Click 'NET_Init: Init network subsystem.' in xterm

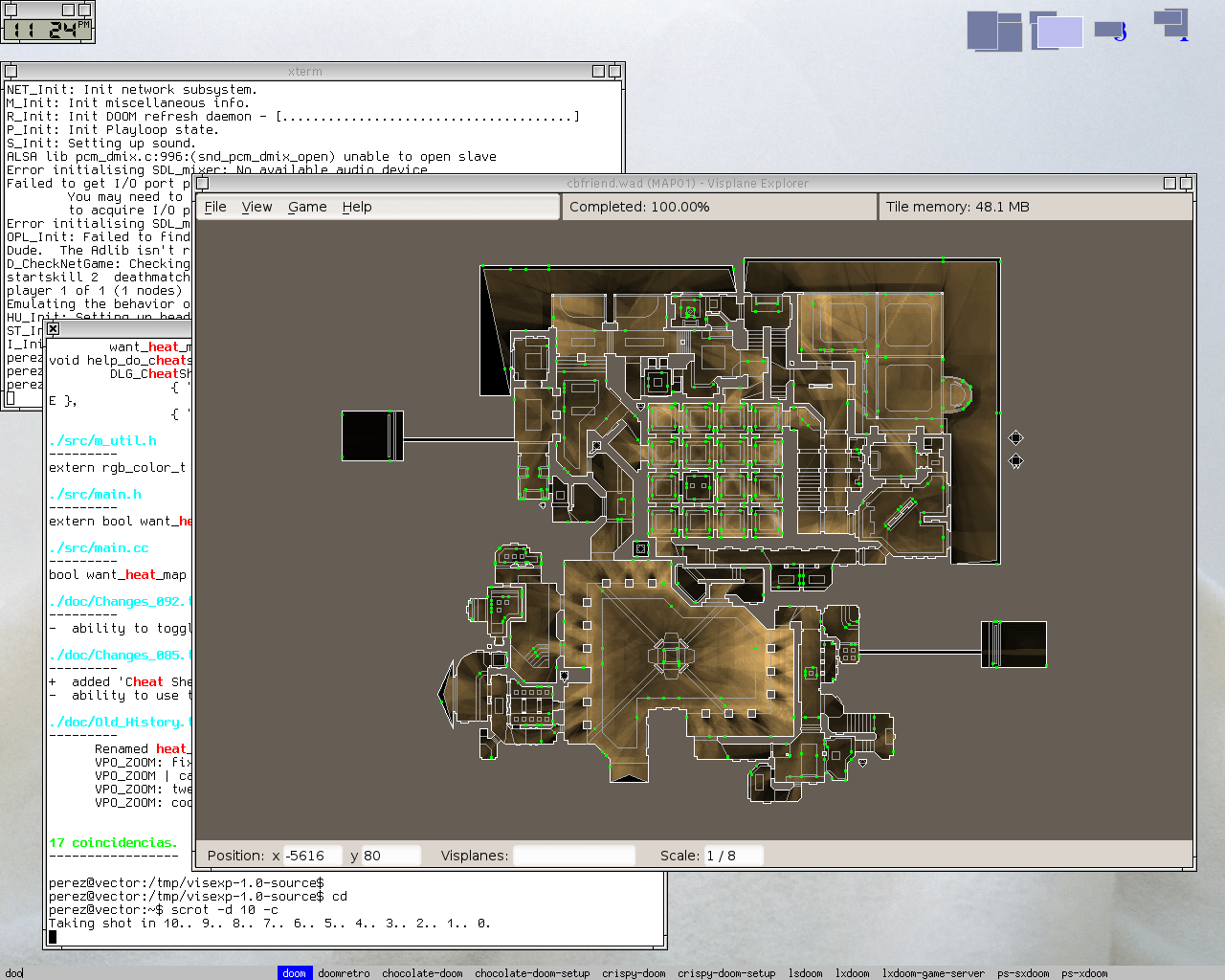coord(131,90)
